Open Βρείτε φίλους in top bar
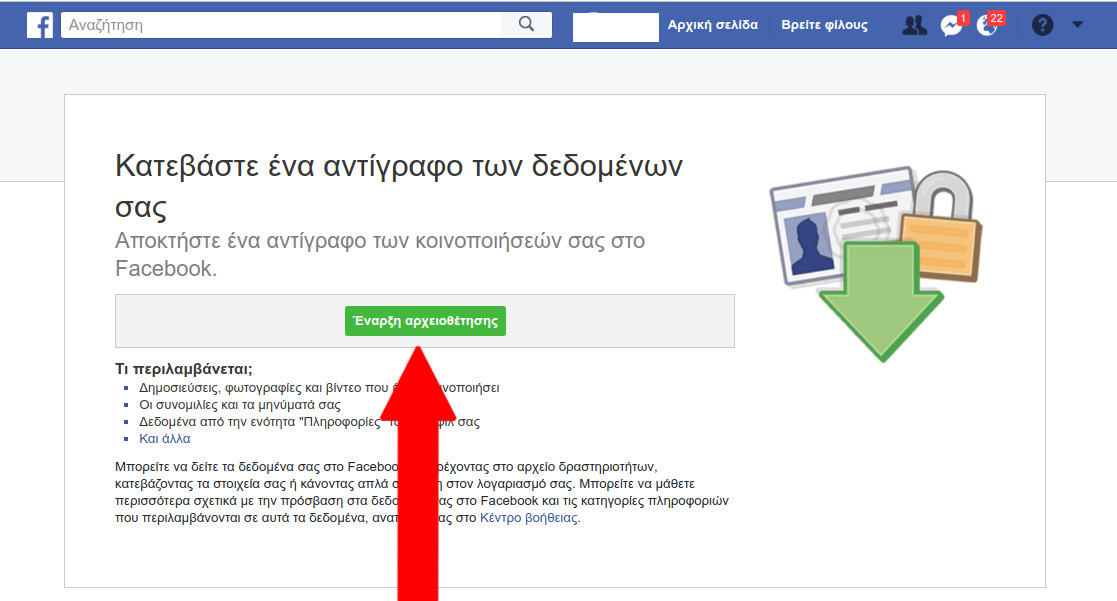Screen dimensions: 1117x601 pyautogui.click(x=824, y=25)
